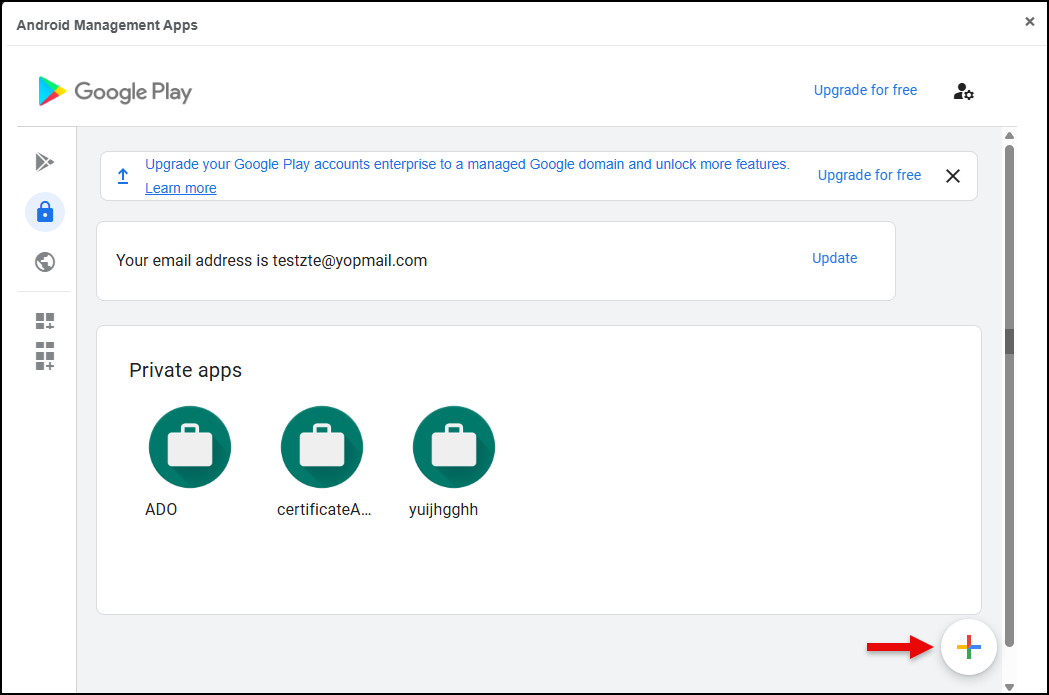Click Upgrade for free in the header
The width and height of the screenshot is (1049, 695).
[x=865, y=90]
